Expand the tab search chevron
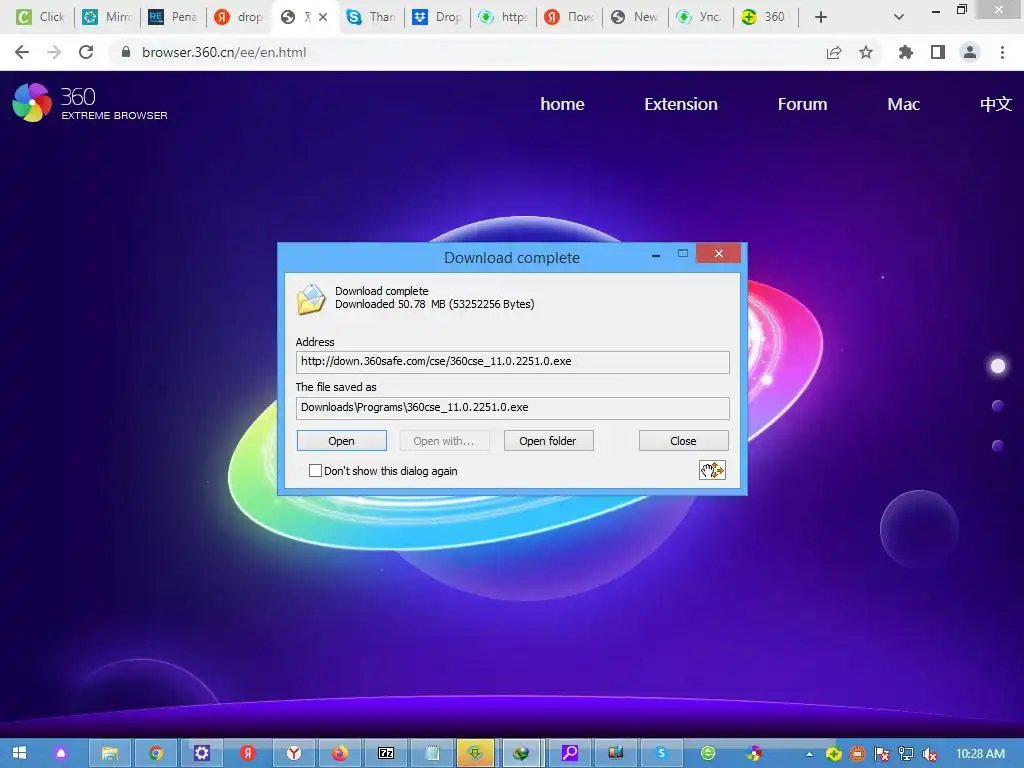Viewport: 1024px width, 768px height. coord(899,17)
